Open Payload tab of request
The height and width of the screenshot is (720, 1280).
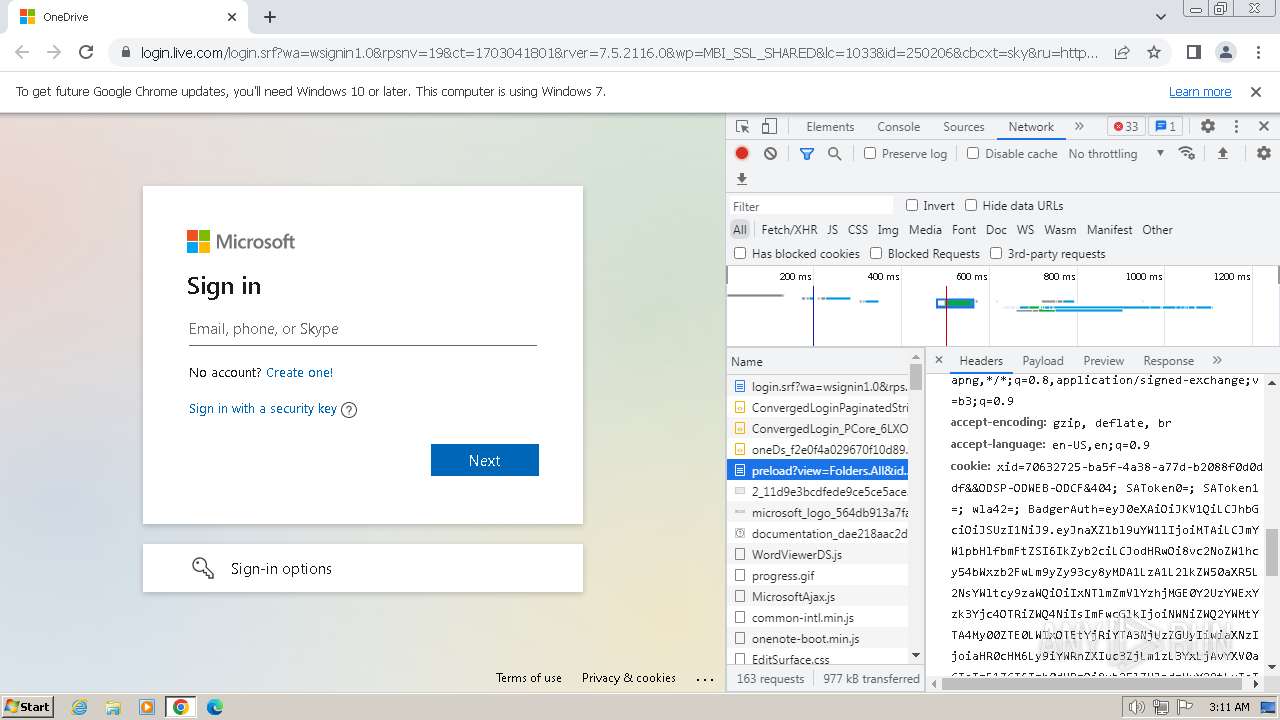pos(1043,360)
